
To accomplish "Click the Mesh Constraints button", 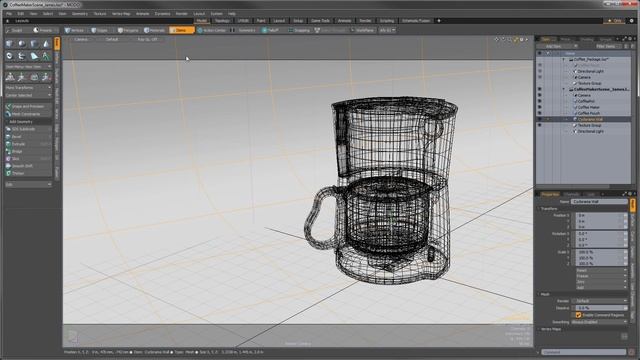I will pyautogui.click(x=28, y=114).
